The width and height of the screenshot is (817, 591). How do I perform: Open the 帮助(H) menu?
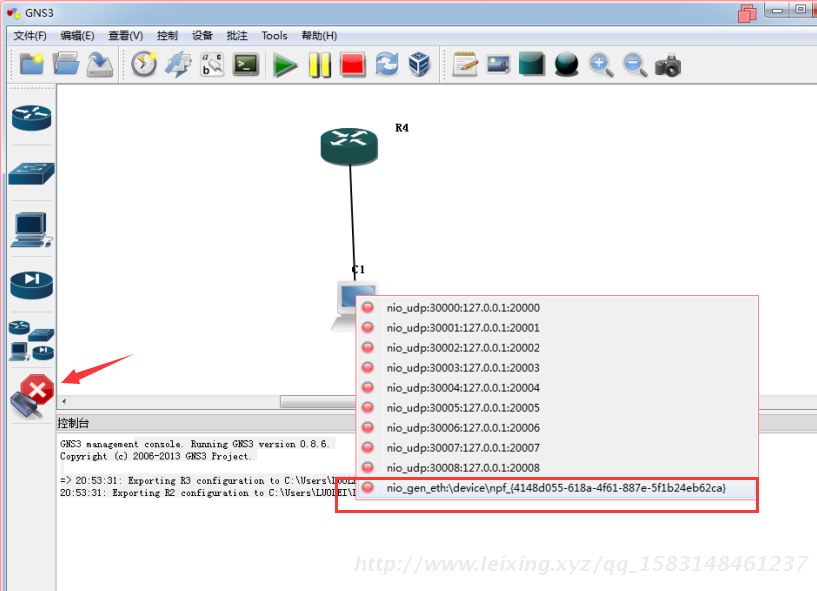(319, 35)
